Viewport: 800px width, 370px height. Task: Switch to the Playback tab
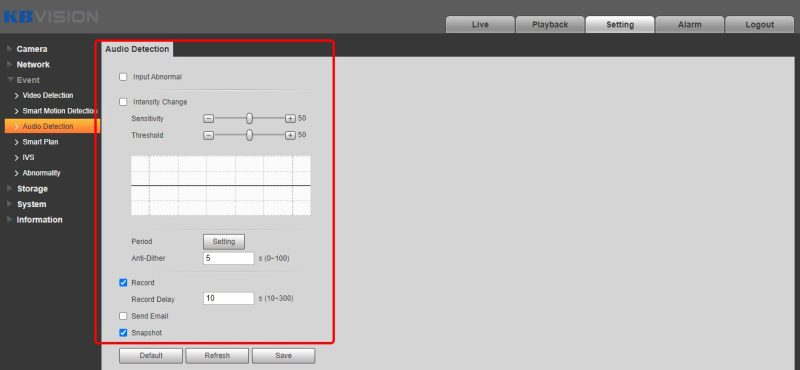point(550,24)
